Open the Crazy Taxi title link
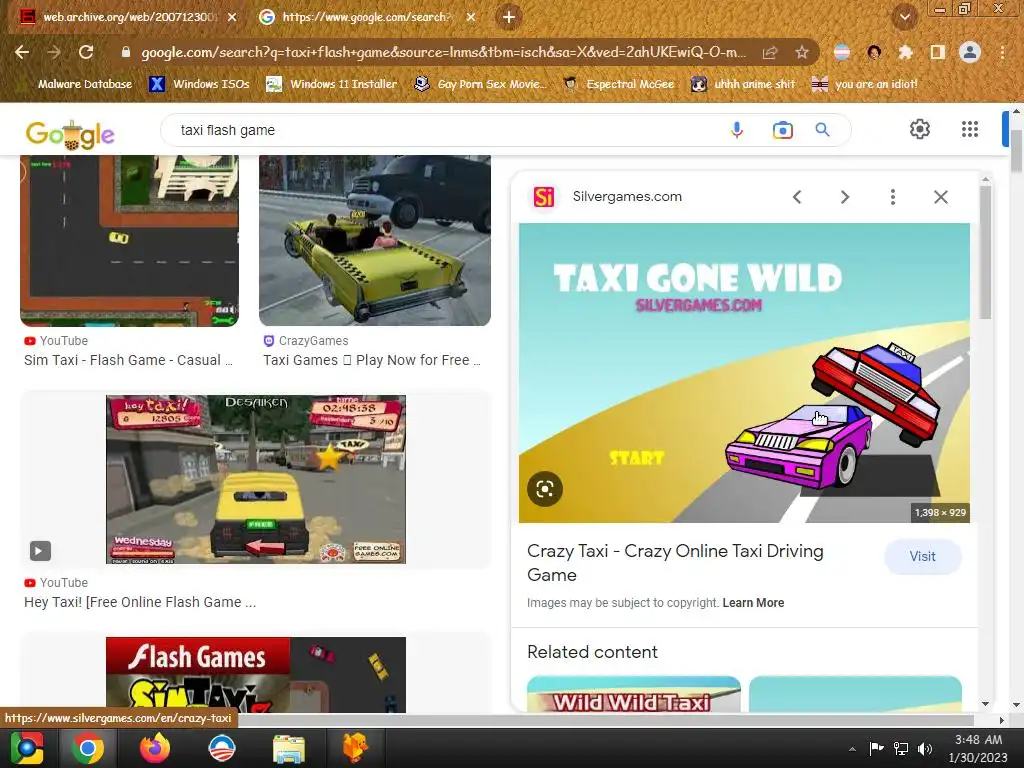The height and width of the screenshot is (768, 1024). point(675,563)
